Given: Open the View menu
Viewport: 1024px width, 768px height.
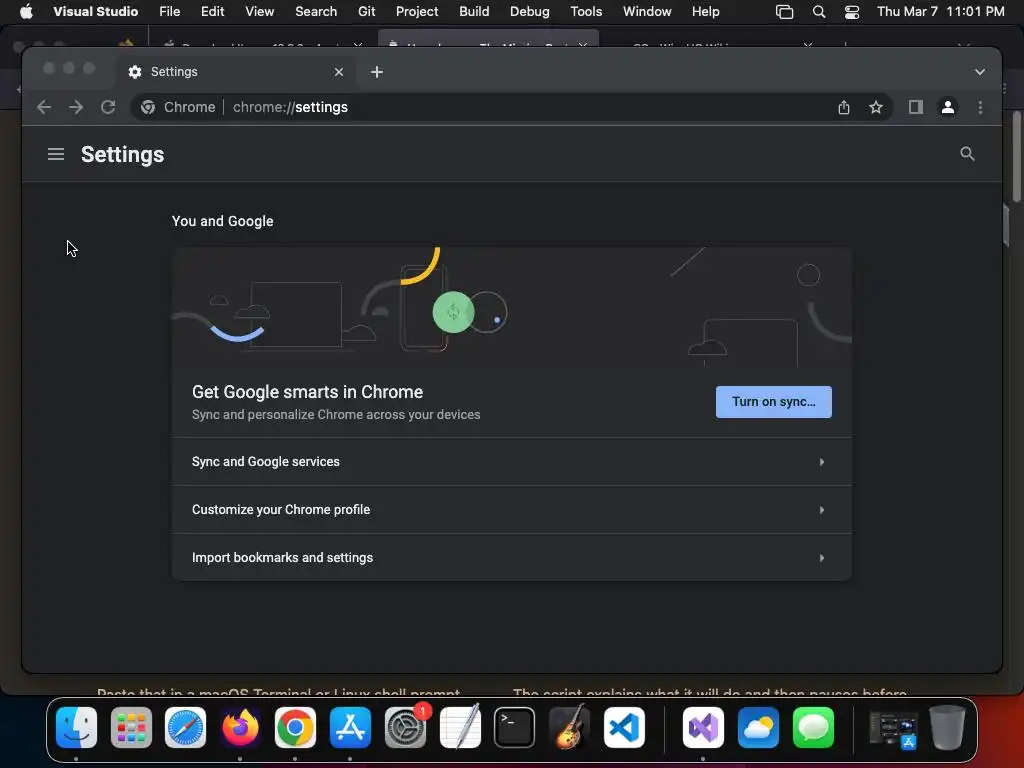Looking at the screenshot, I should 259,11.
